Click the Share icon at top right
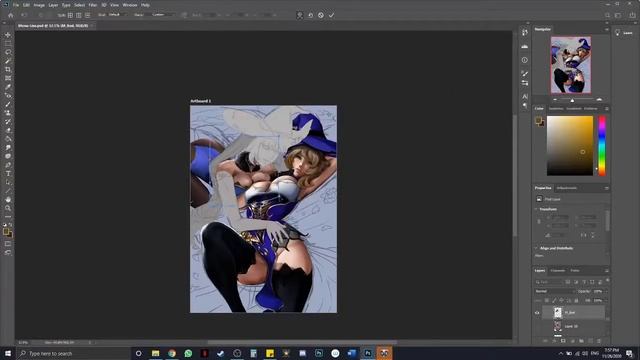The image size is (640, 360). tap(632, 15)
